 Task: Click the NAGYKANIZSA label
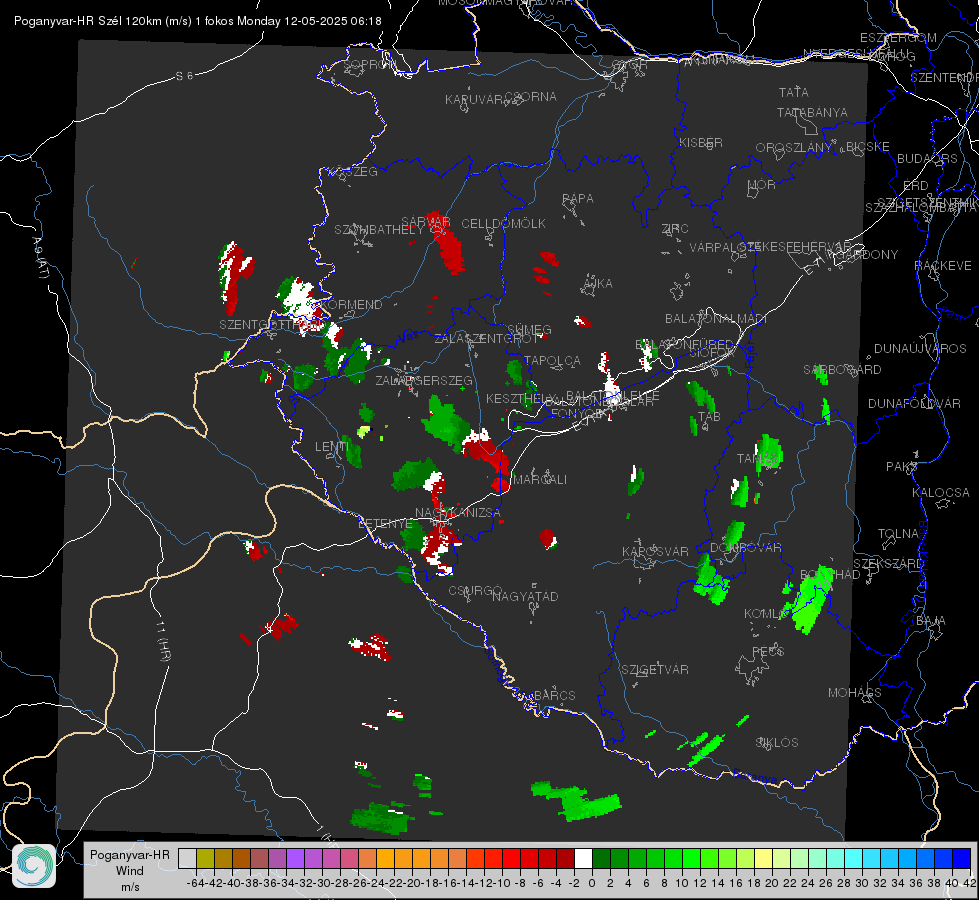click(x=458, y=513)
